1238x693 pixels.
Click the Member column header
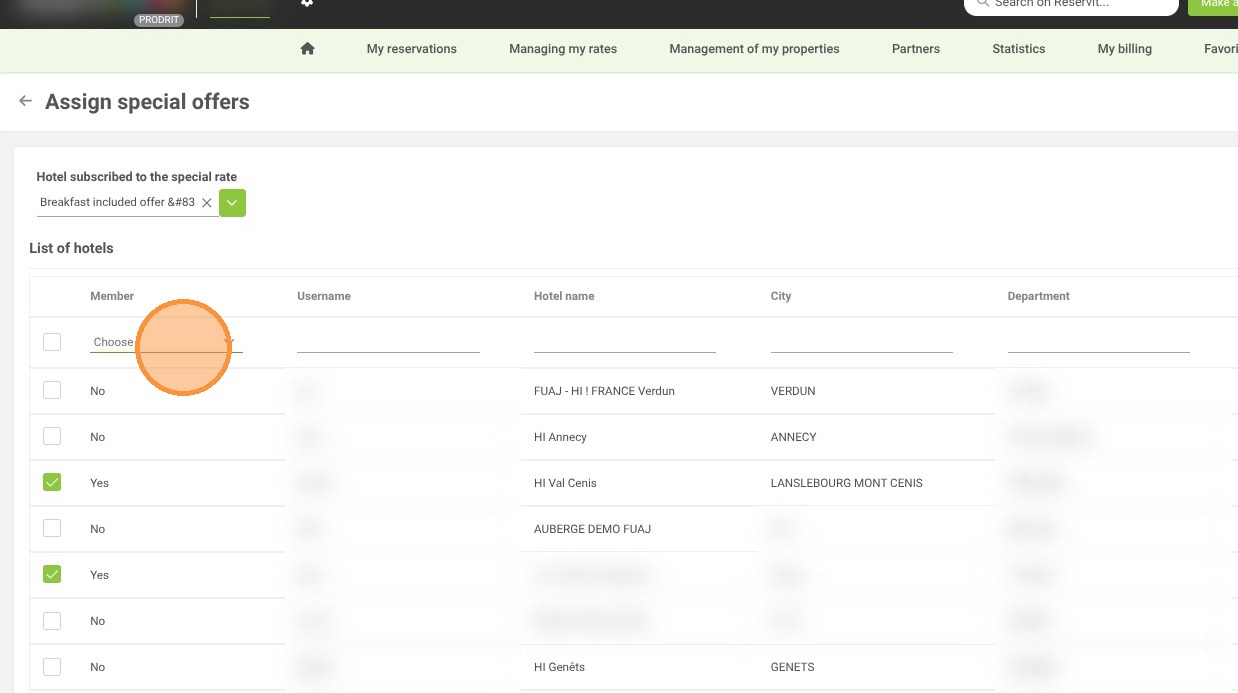[x=112, y=296]
